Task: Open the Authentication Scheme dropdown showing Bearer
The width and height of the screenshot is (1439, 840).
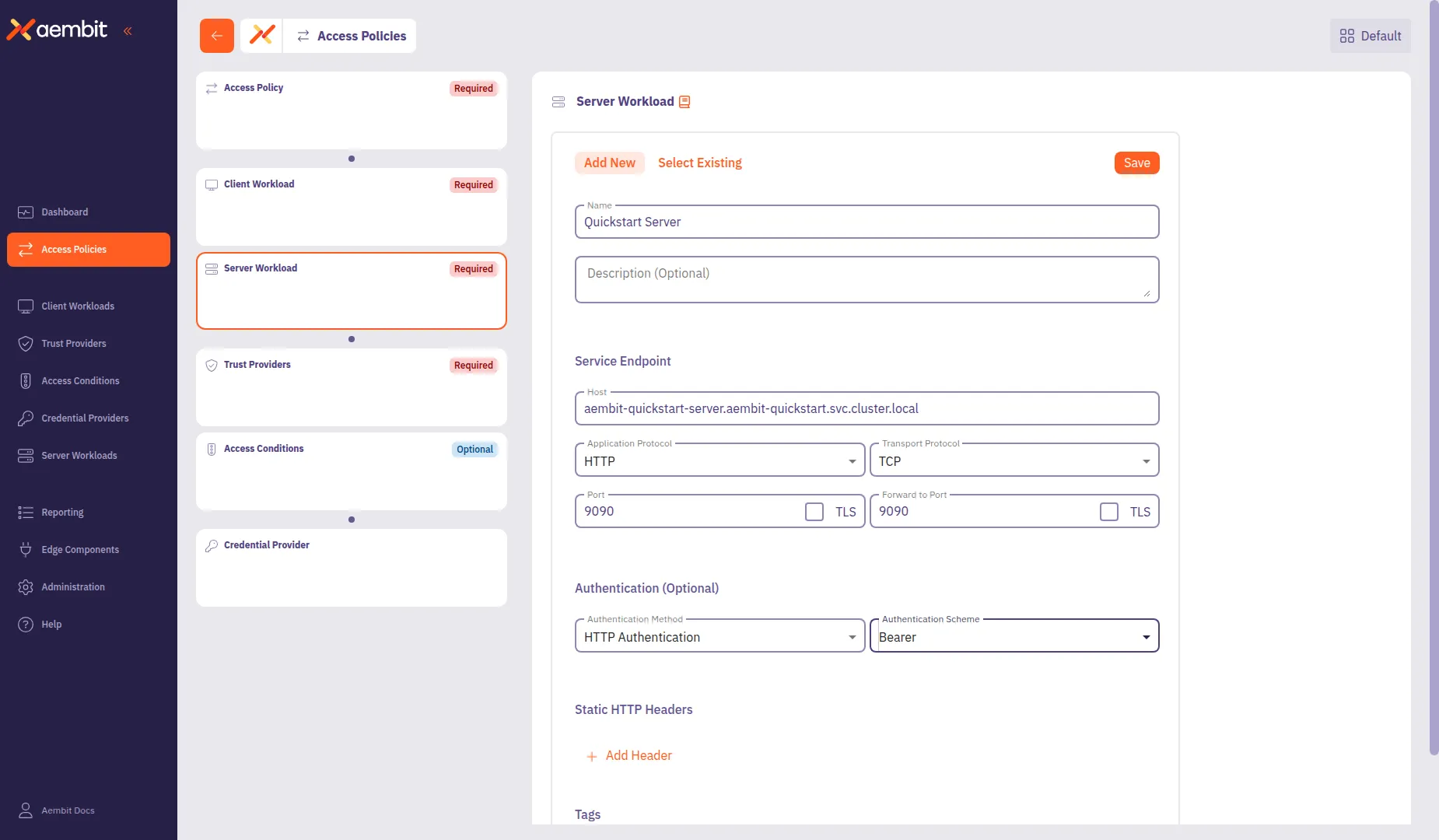Action: click(x=1145, y=636)
